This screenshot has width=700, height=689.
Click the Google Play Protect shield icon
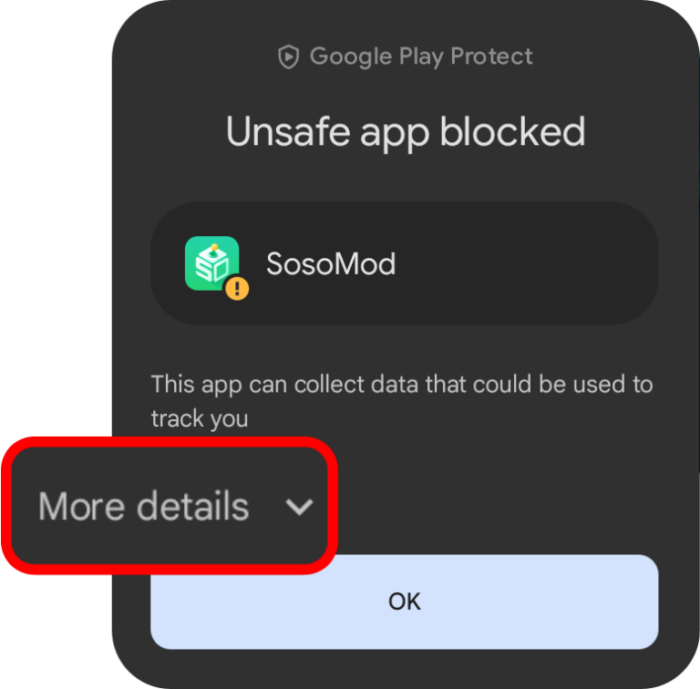tap(289, 57)
